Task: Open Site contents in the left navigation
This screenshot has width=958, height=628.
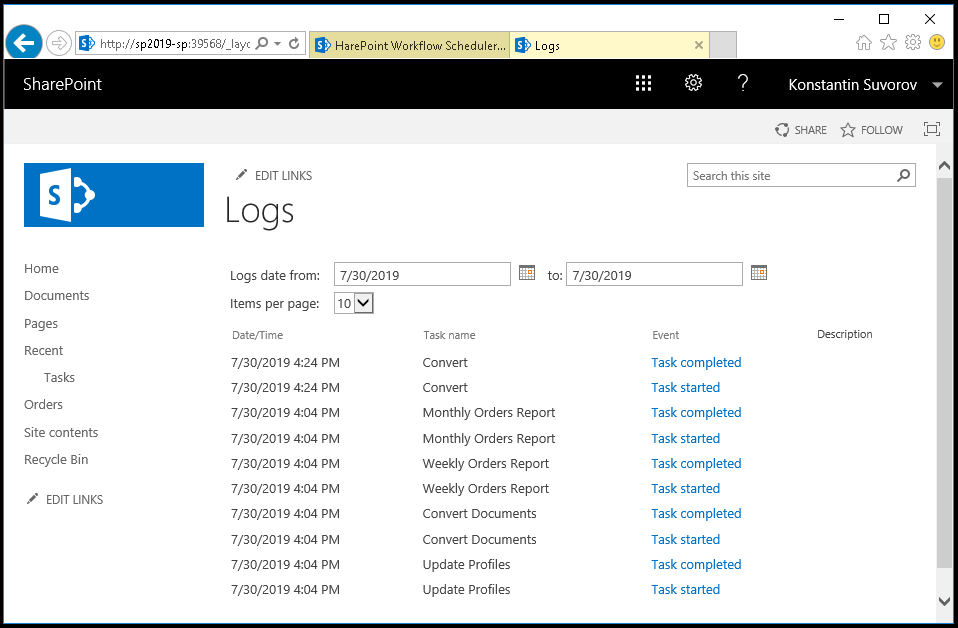Action: click(61, 432)
